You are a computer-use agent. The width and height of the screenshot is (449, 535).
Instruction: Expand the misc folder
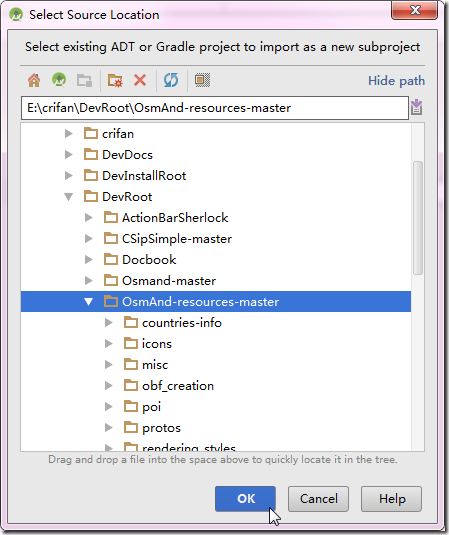click(x=108, y=365)
